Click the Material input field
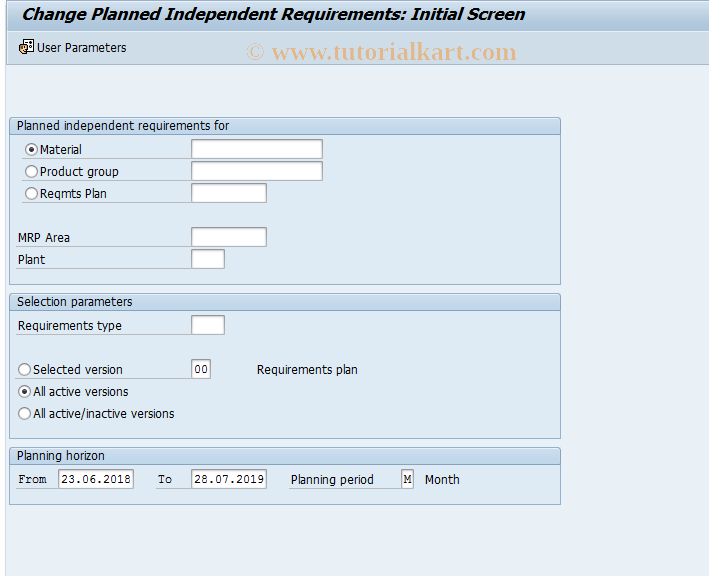 pos(257,149)
